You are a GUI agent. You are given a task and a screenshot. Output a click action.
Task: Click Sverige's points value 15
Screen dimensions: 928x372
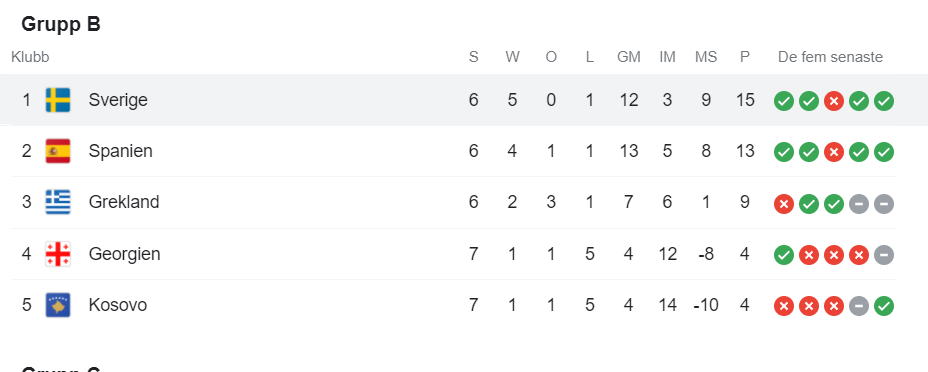745,100
